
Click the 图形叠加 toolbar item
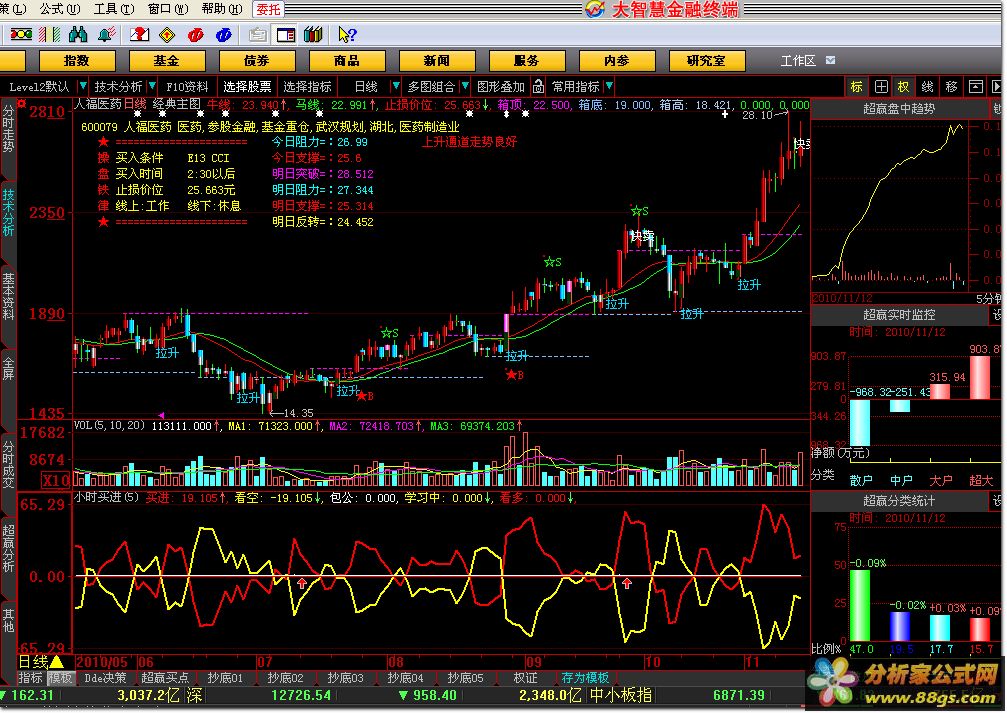501,86
